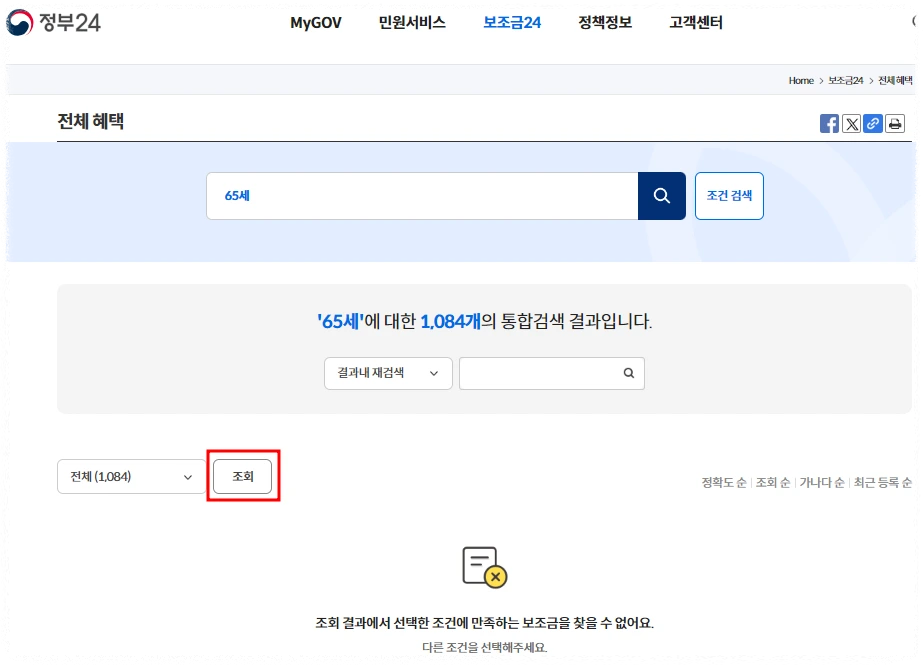Open the MyGOV menu
The image size is (923, 665).
pyautogui.click(x=314, y=22)
